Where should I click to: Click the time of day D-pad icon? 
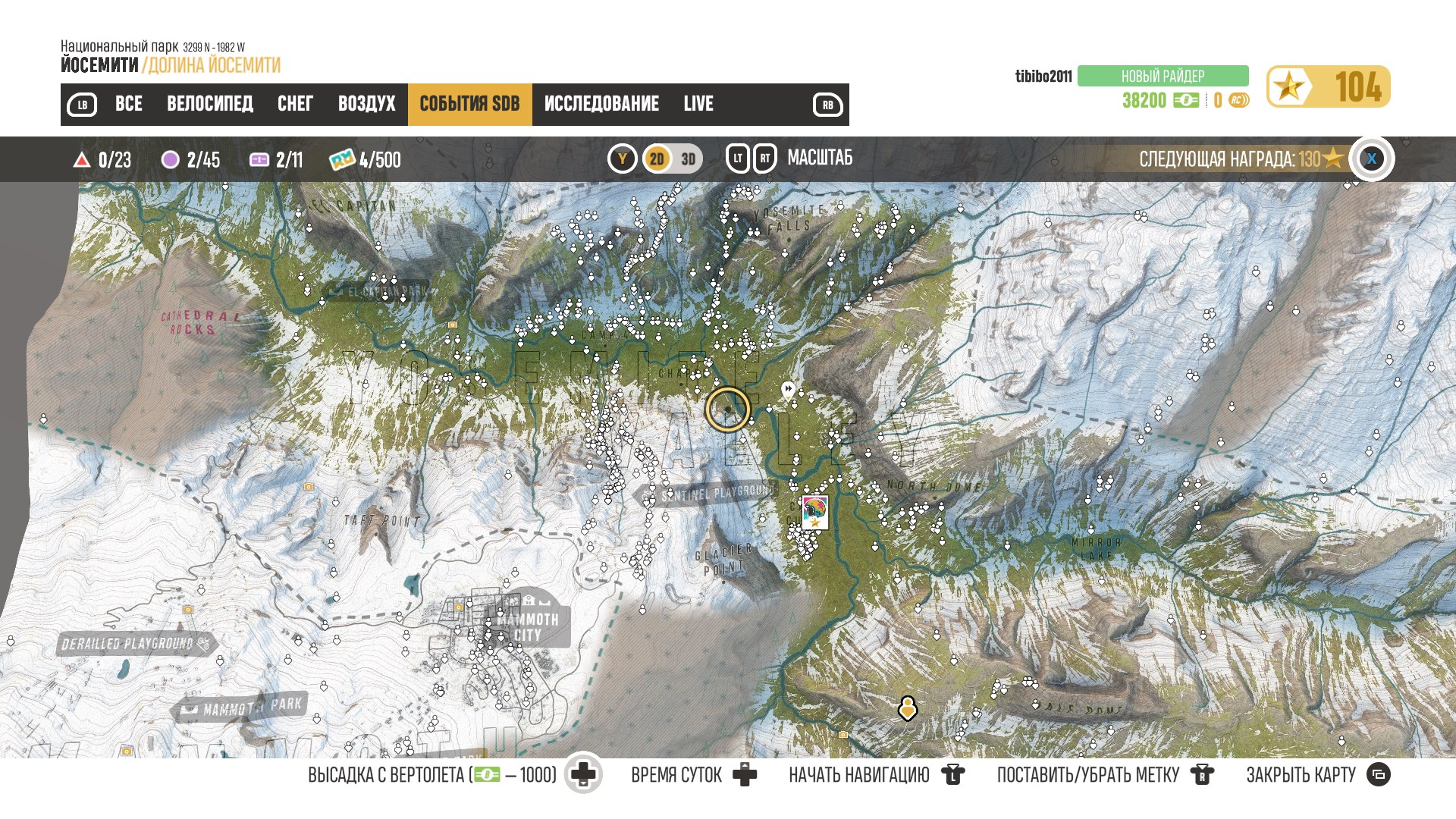(x=745, y=774)
